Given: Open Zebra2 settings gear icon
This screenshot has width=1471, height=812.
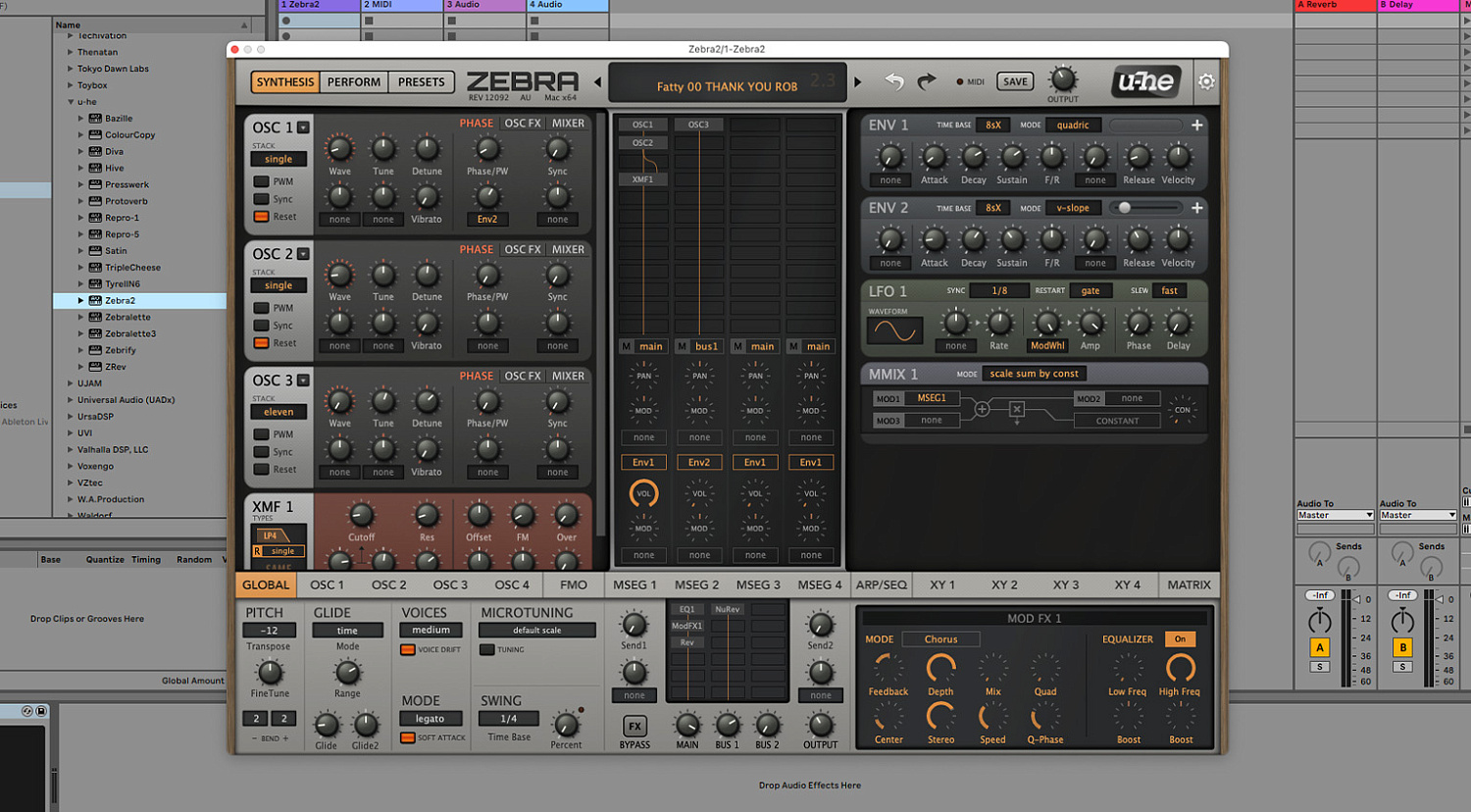Looking at the screenshot, I should 1206,82.
